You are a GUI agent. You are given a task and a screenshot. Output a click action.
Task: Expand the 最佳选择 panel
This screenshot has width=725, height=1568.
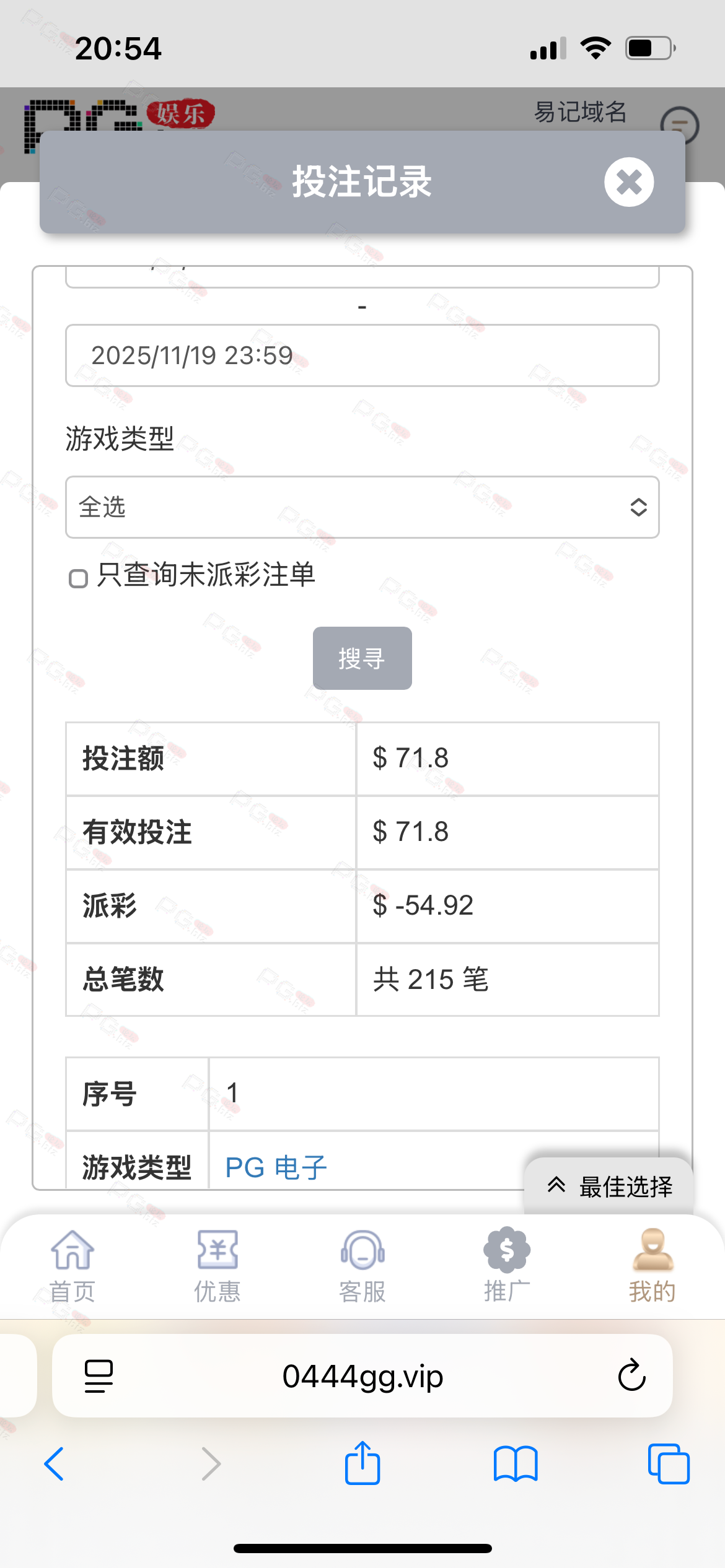coord(609,1187)
